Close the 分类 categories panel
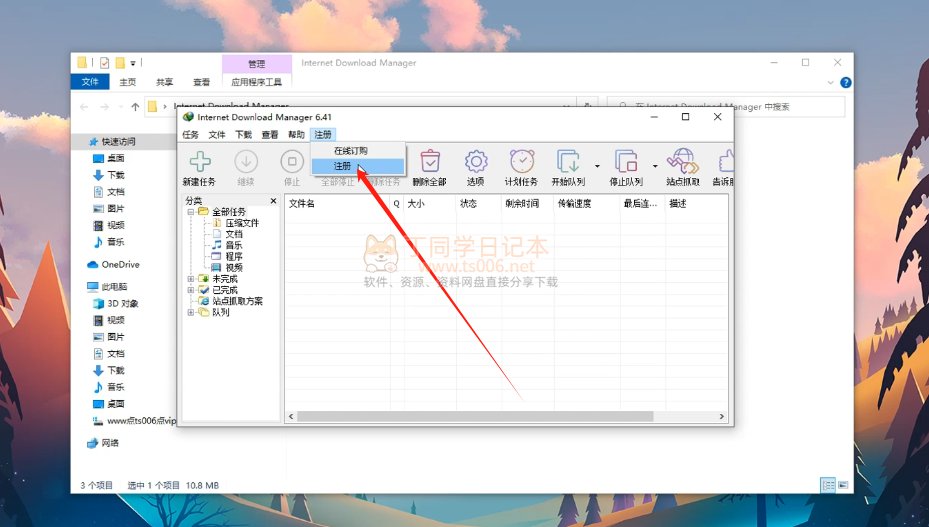This screenshot has width=929, height=527. pos(275,201)
